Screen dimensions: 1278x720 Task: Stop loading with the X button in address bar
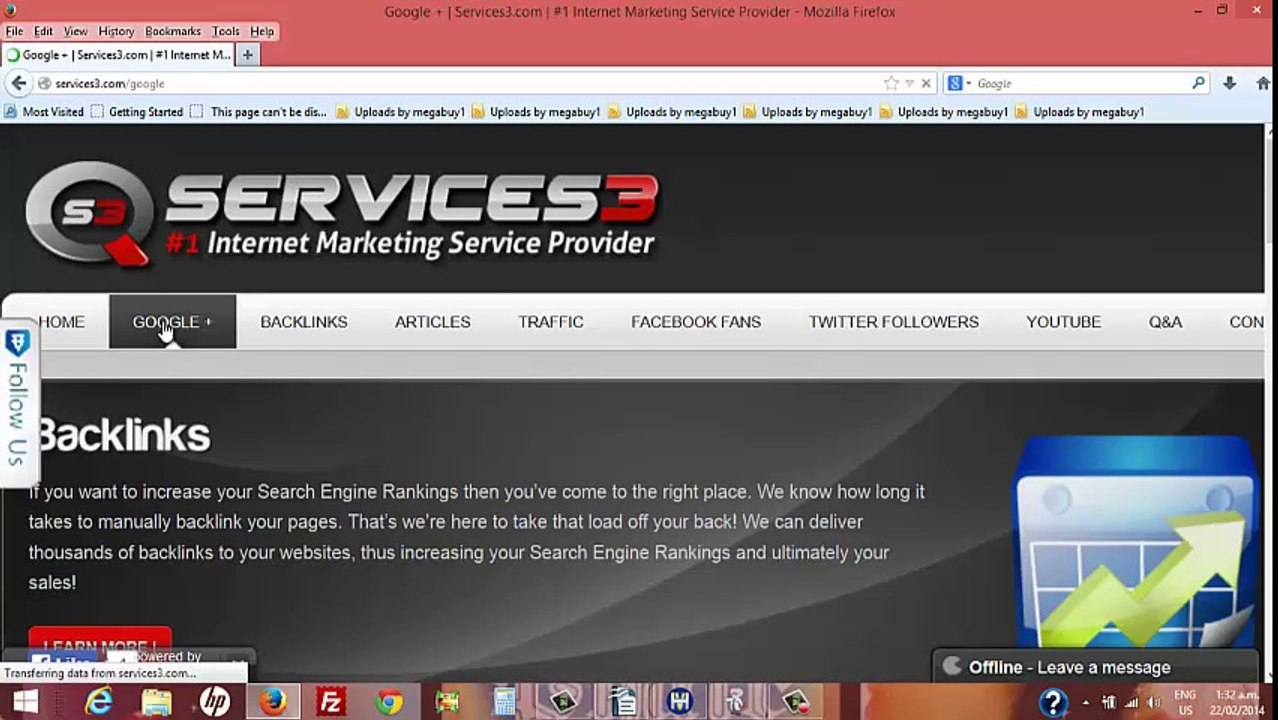click(x=926, y=84)
